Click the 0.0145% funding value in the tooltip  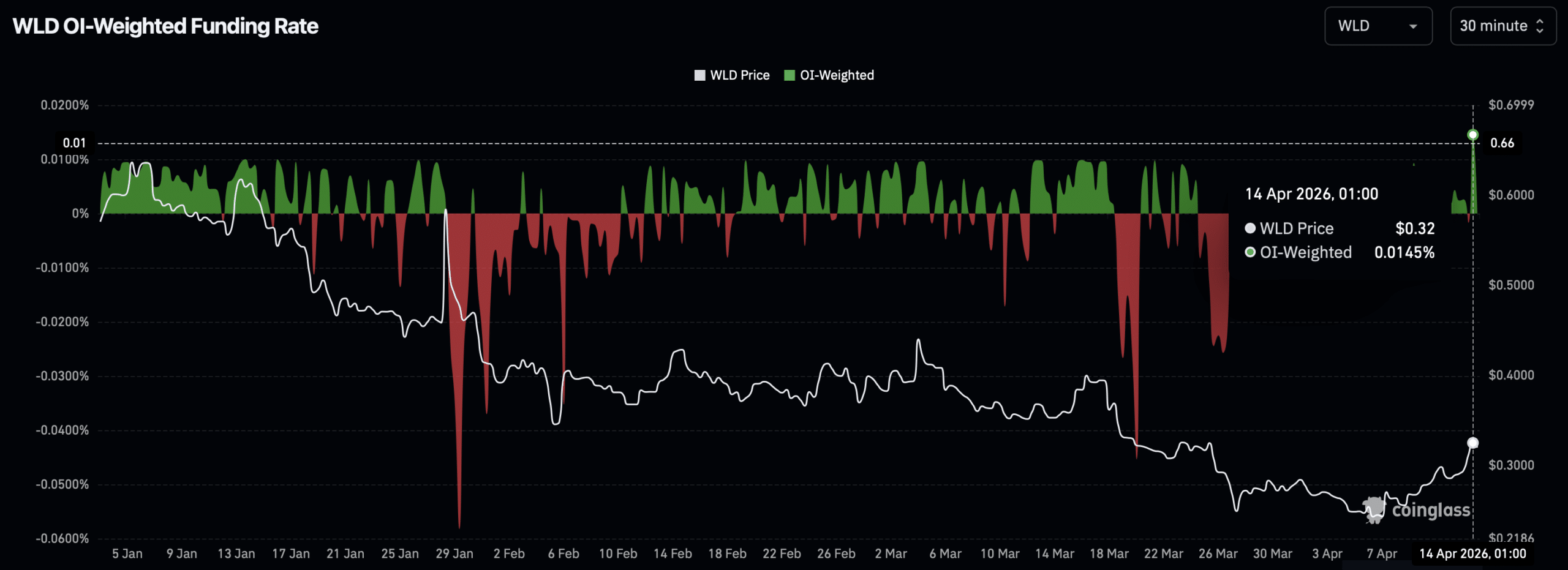point(1404,252)
